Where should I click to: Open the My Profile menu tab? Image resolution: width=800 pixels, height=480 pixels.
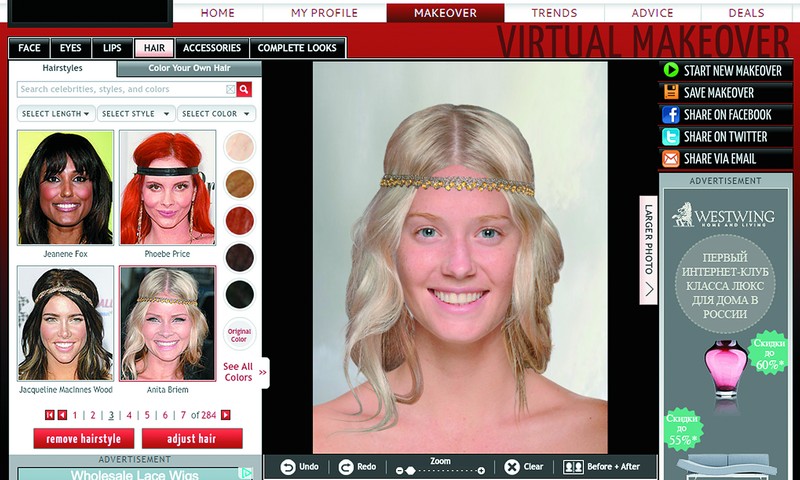(x=324, y=13)
